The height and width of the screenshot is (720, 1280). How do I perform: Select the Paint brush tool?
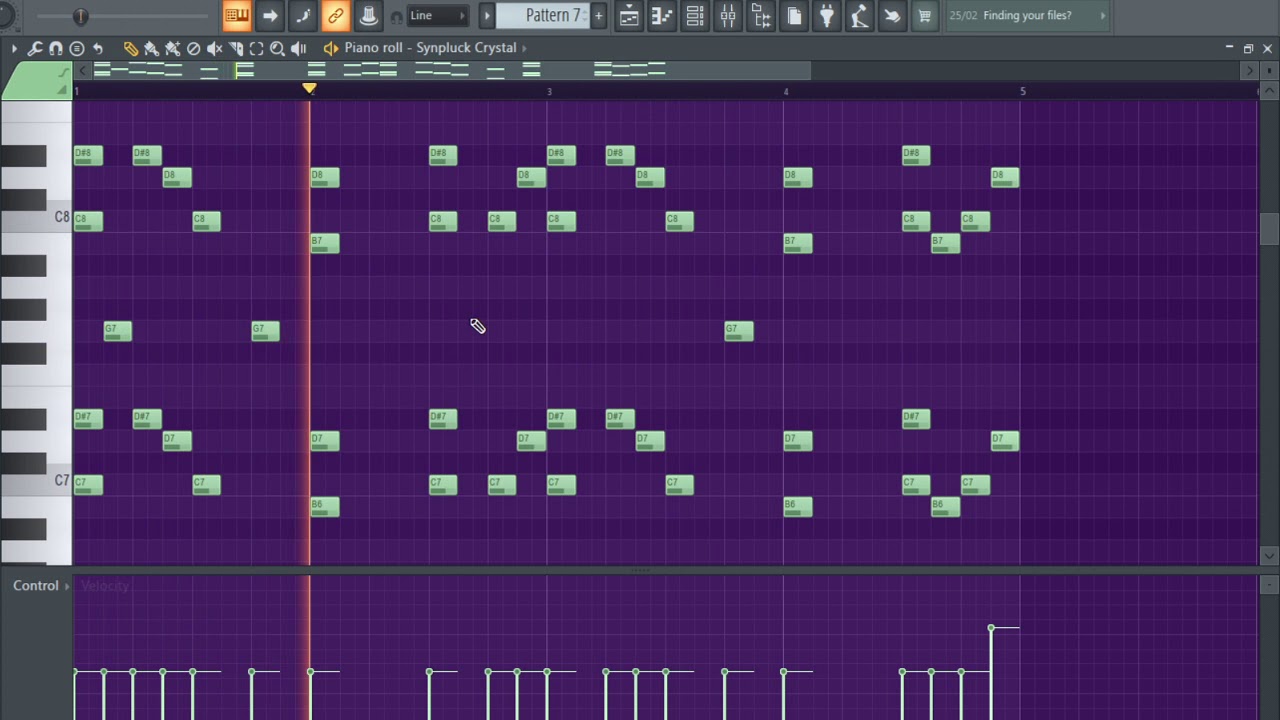pyautogui.click(x=151, y=48)
